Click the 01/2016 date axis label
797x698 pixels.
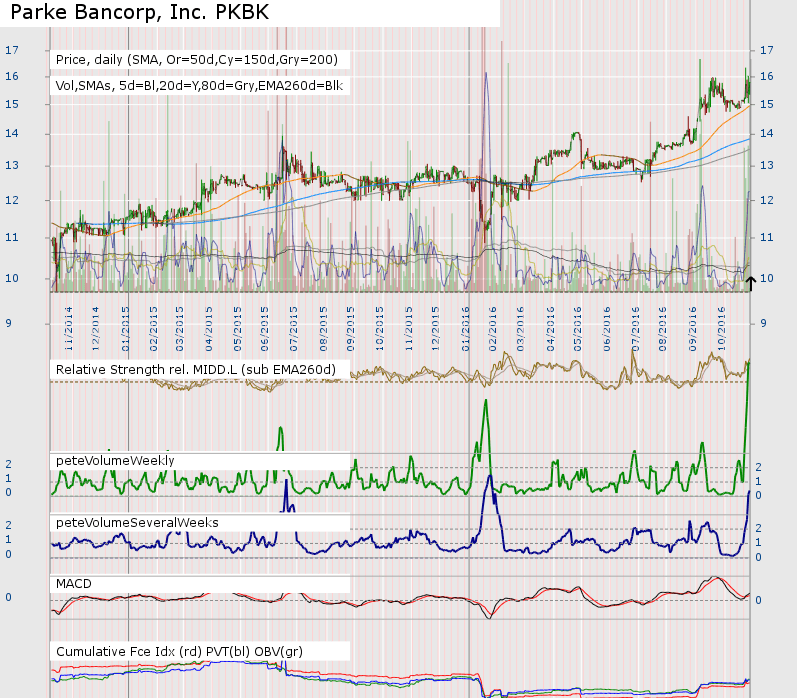tap(466, 329)
